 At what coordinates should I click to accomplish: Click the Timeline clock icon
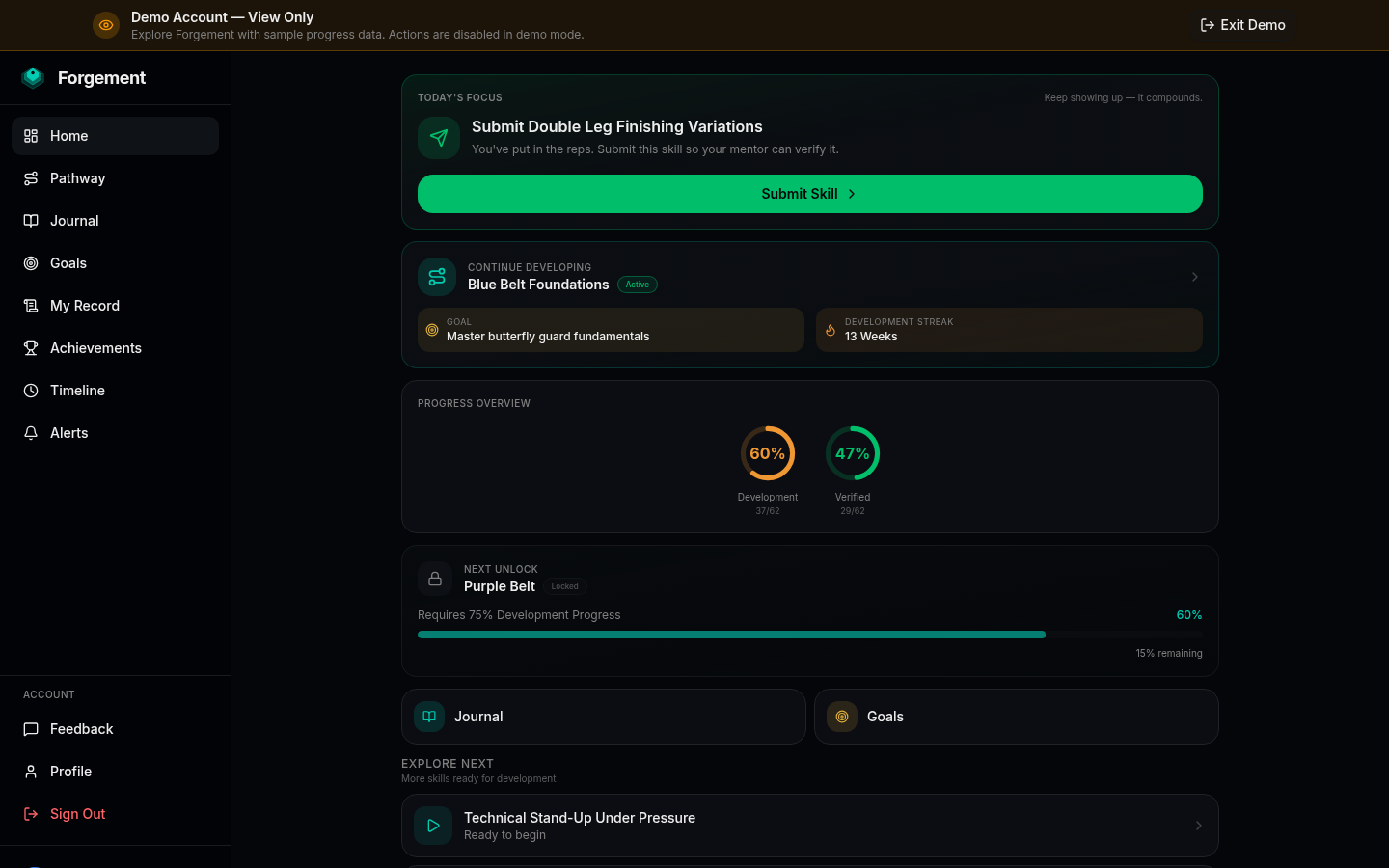tap(31, 391)
